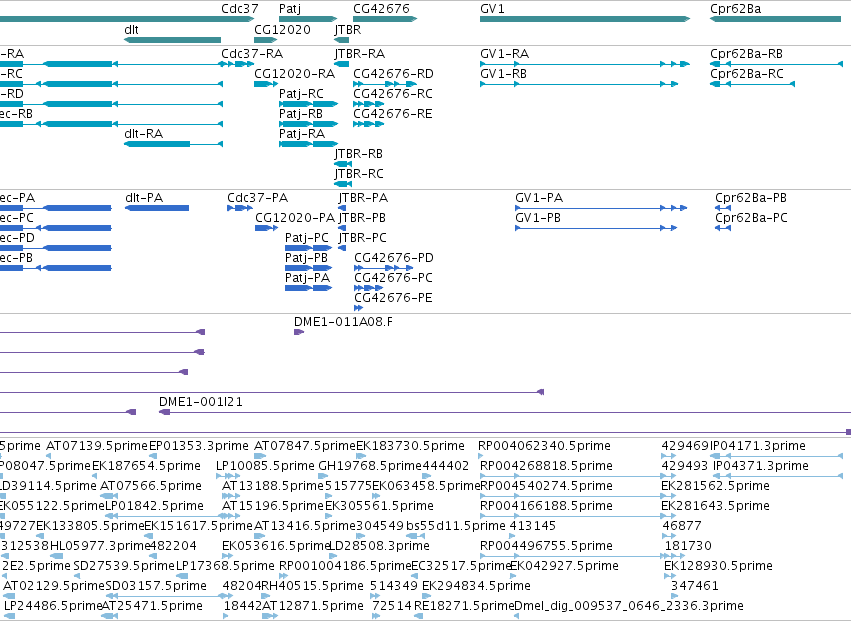Select protein JTBR-PC
851x621 pixels.
coord(363,238)
